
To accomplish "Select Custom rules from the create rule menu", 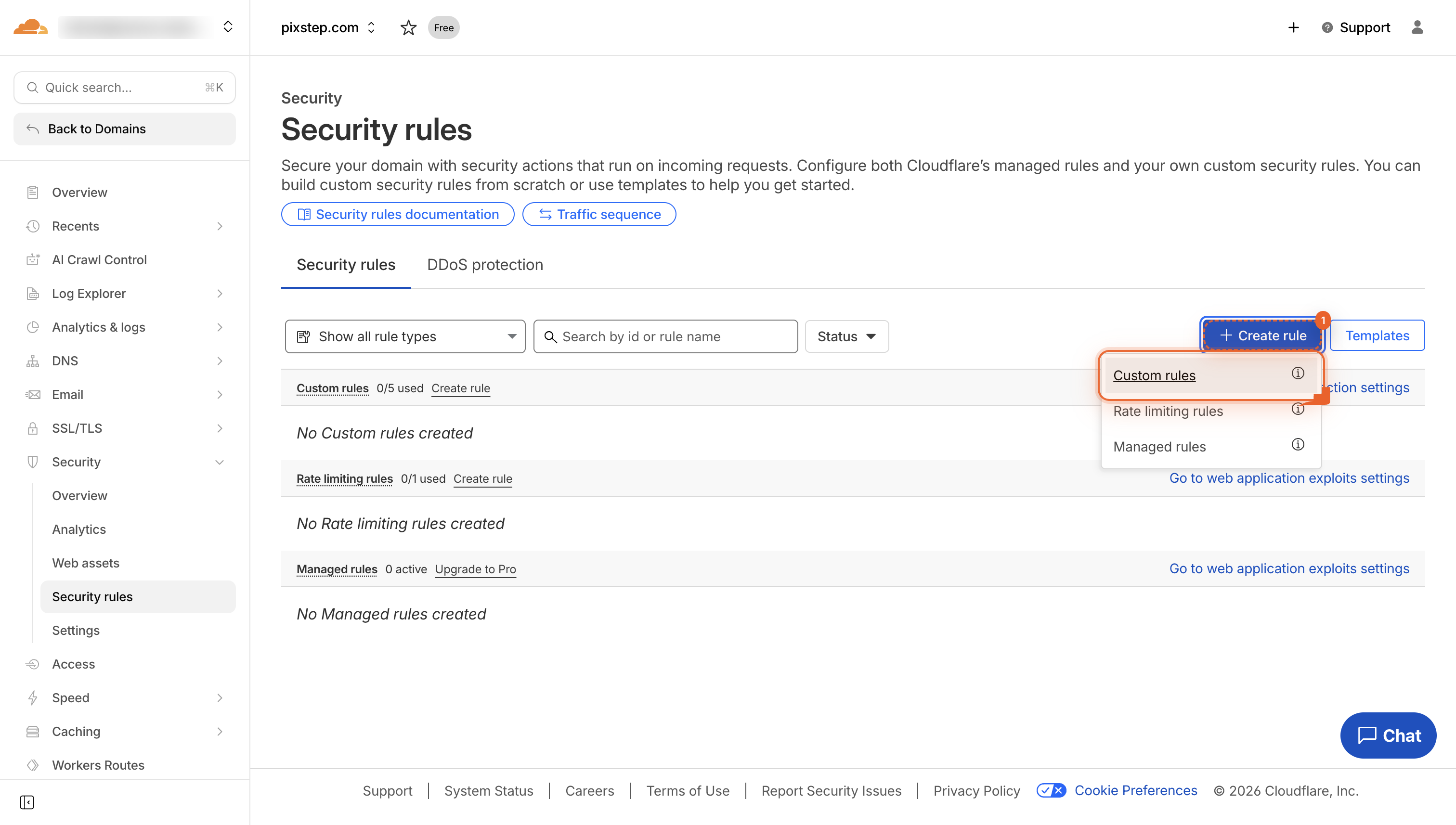I will (1154, 375).
